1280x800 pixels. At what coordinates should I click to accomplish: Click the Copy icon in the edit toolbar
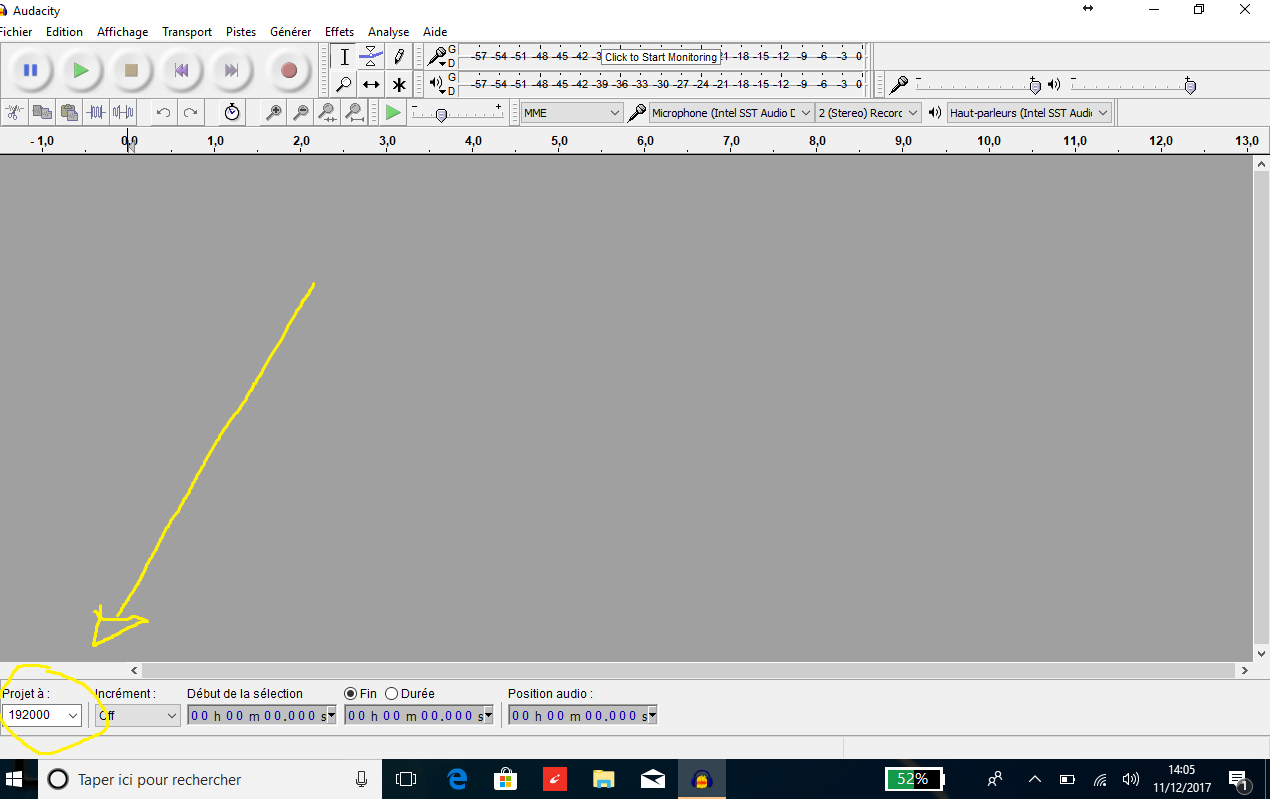(x=41, y=113)
